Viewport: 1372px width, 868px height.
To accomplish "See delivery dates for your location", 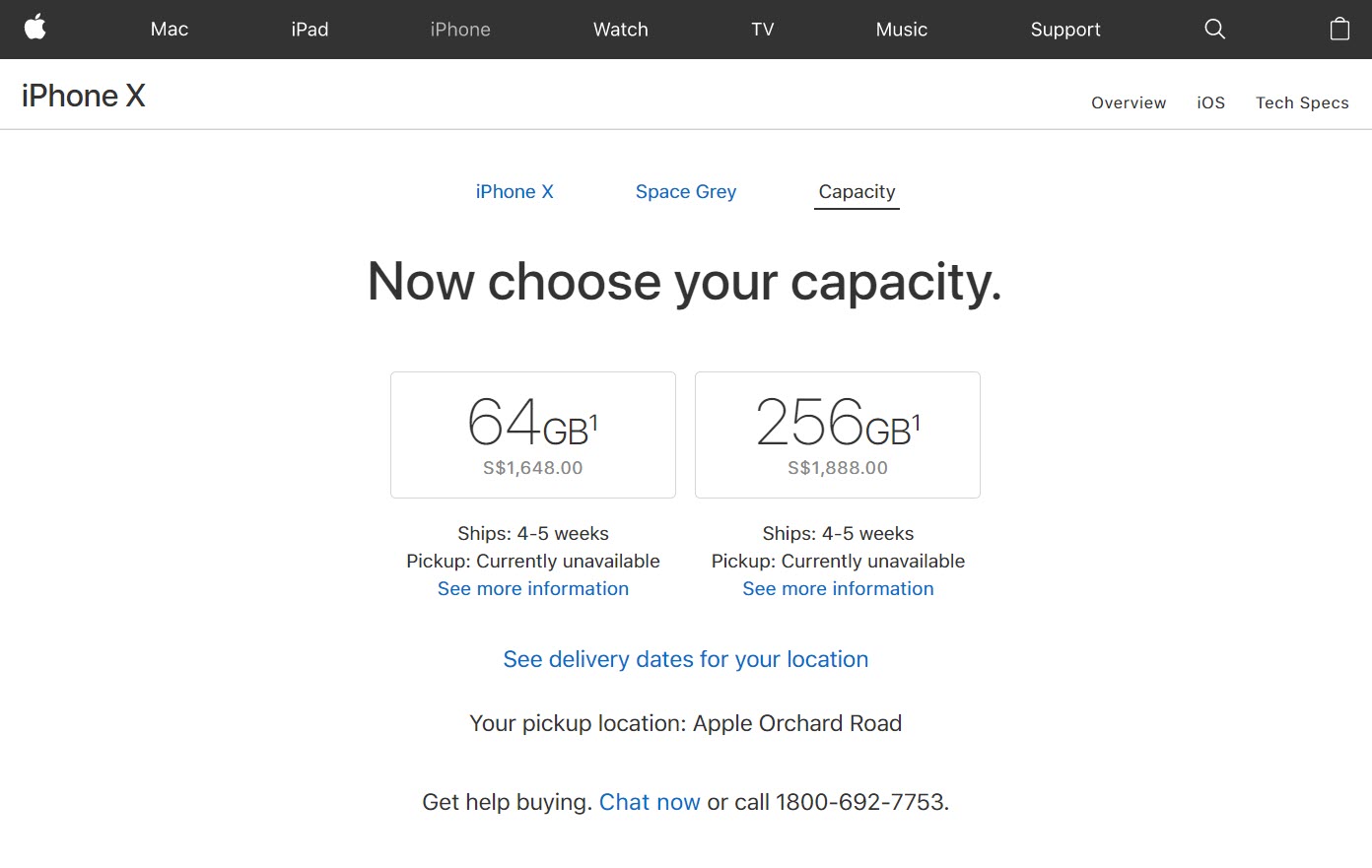I will pos(685,659).
